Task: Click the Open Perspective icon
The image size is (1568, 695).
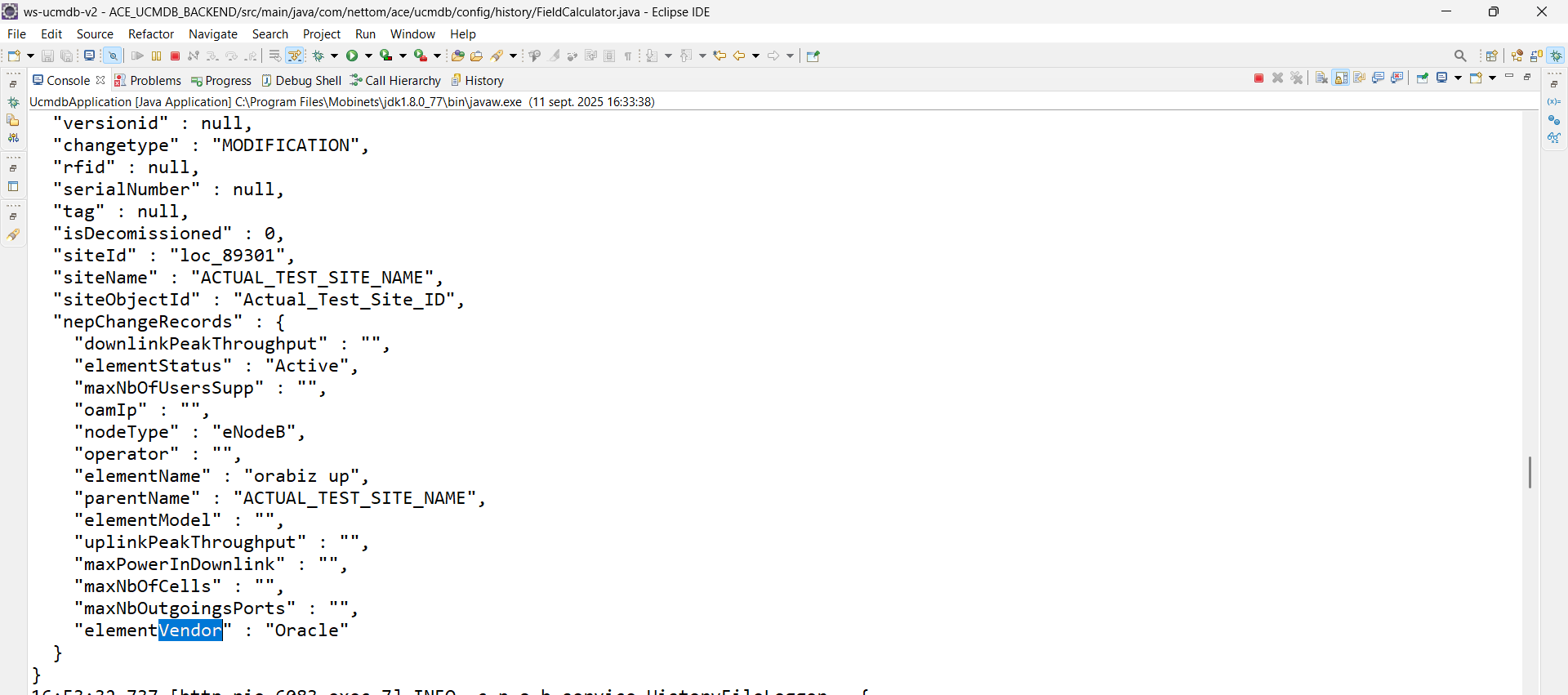Action: (1491, 56)
